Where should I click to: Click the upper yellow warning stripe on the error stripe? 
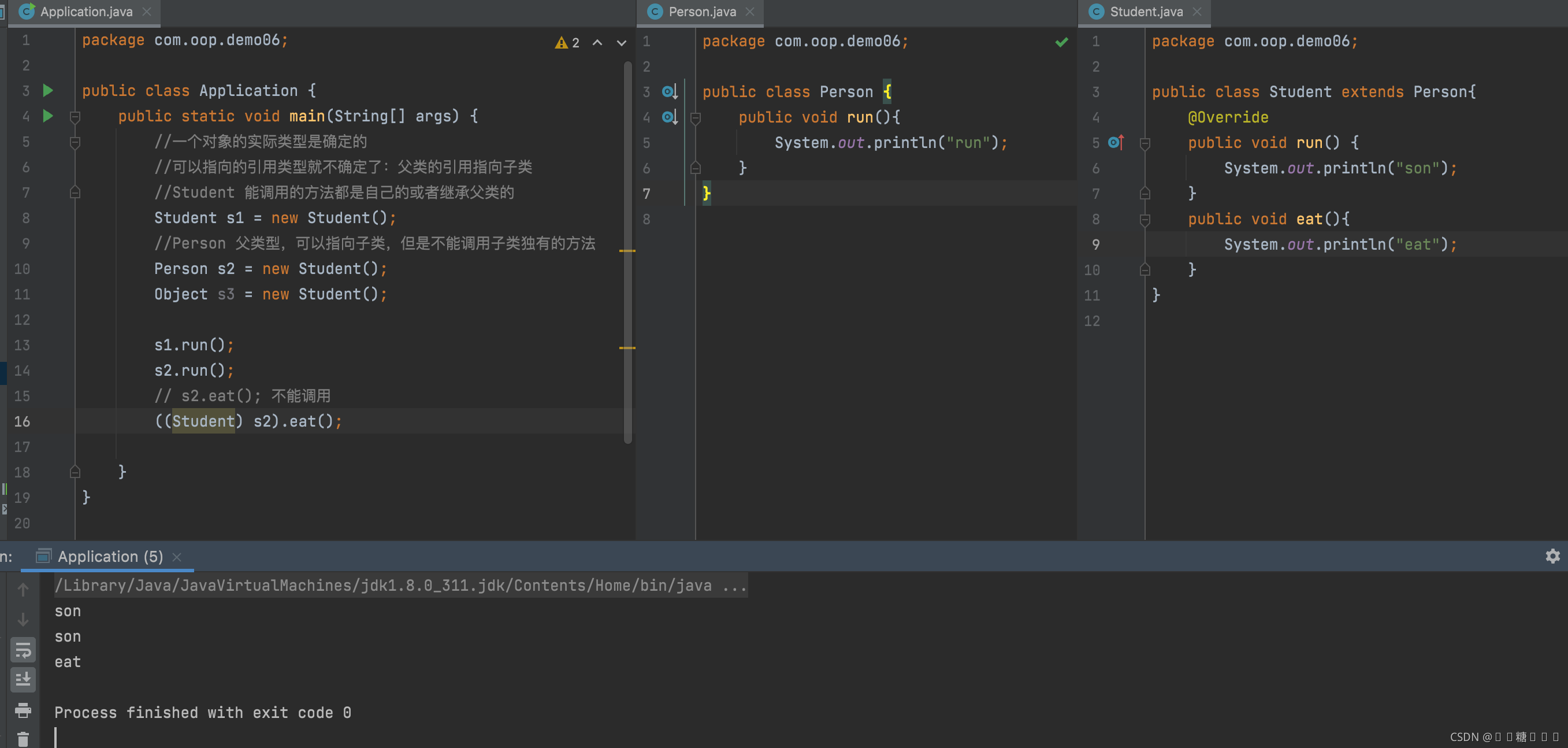(x=627, y=250)
